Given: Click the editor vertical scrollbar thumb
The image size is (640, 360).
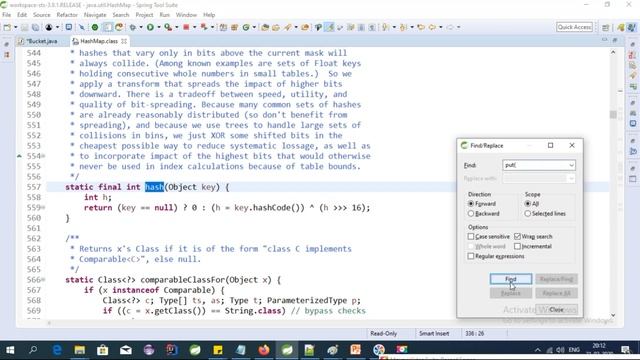Looking at the screenshot, I should click(613, 115).
